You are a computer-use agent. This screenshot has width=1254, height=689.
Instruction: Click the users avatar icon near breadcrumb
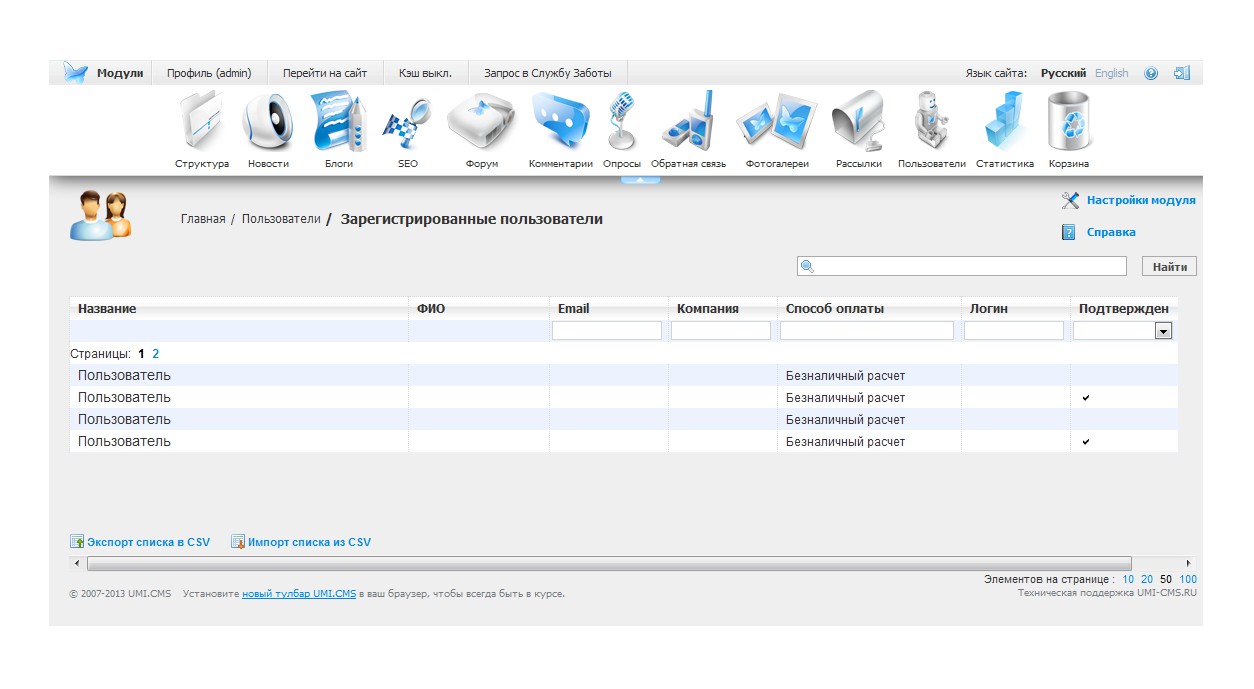101,215
